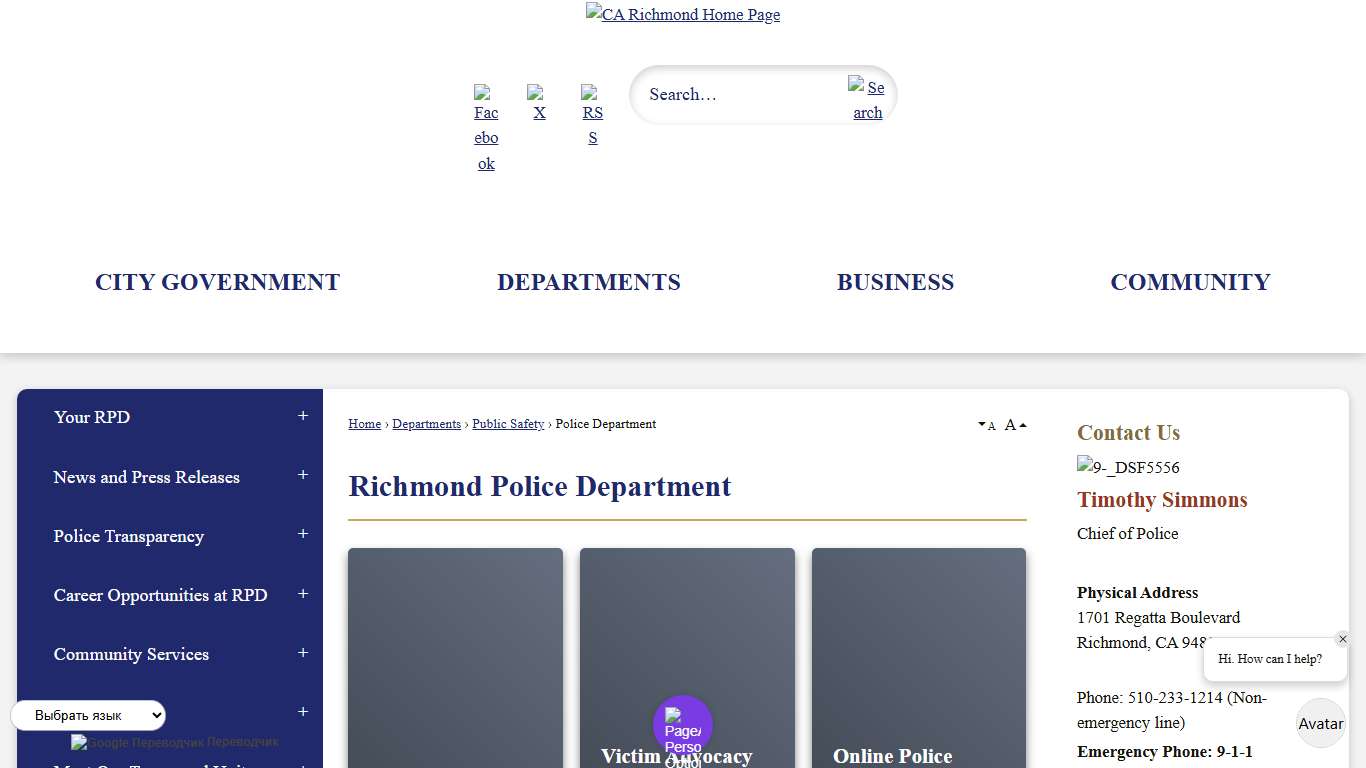Follow the Public Safety breadcrumb link
This screenshot has width=1366, height=768.
pyautogui.click(x=508, y=424)
